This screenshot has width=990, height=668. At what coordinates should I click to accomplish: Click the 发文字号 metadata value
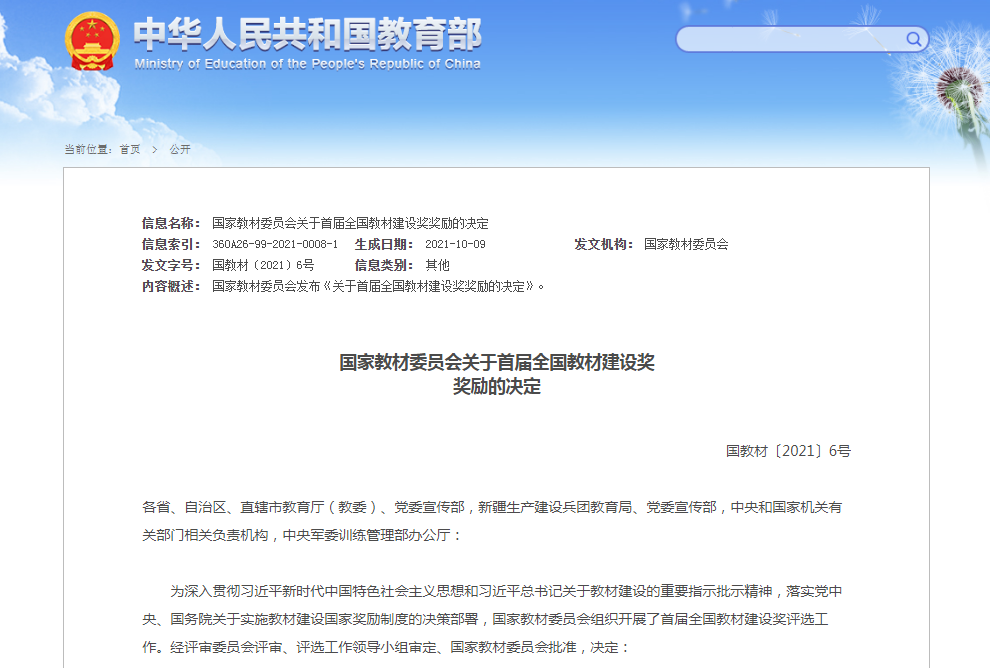(263, 265)
